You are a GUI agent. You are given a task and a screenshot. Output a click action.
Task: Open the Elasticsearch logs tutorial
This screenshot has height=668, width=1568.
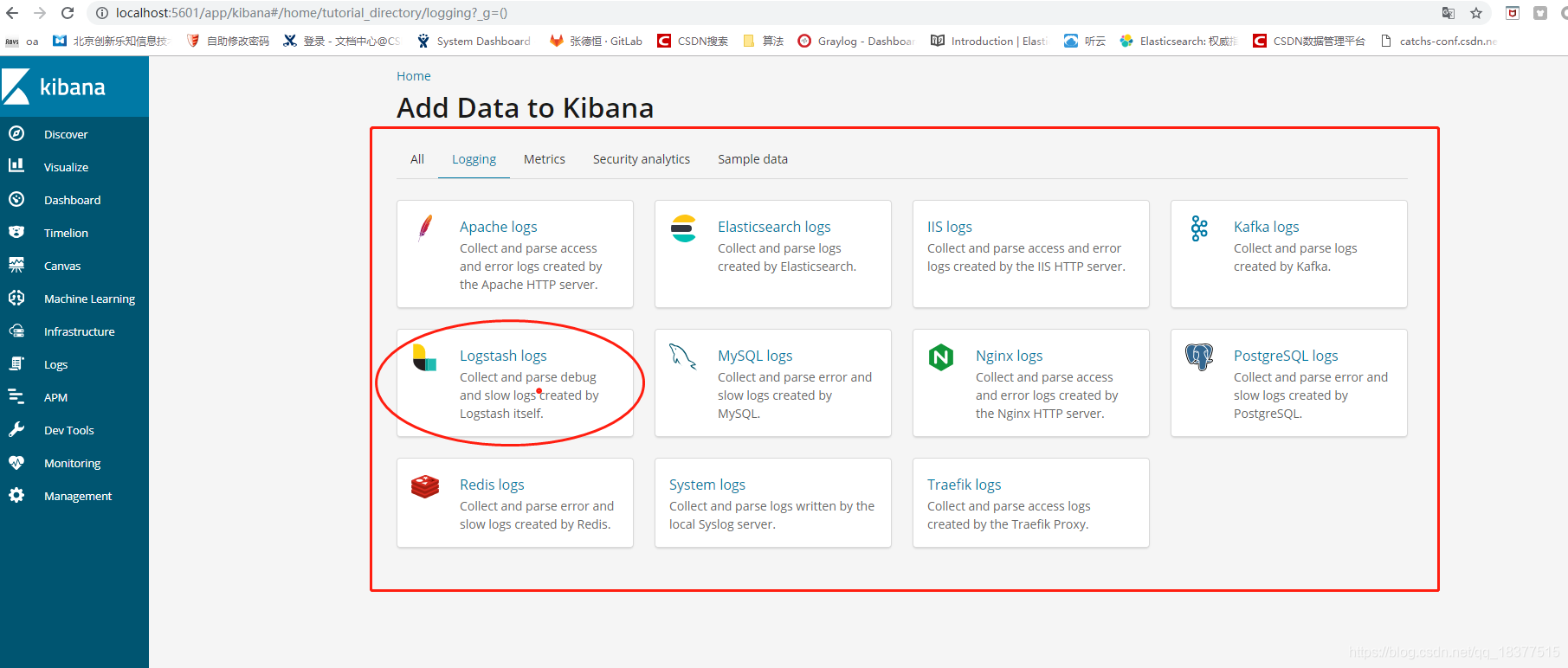coord(773,254)
